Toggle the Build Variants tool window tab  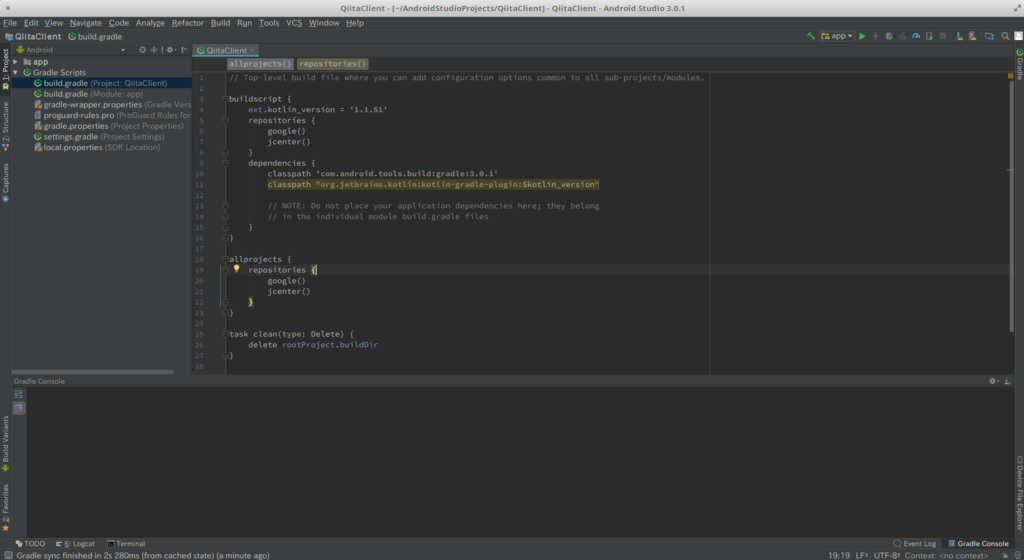5,444
